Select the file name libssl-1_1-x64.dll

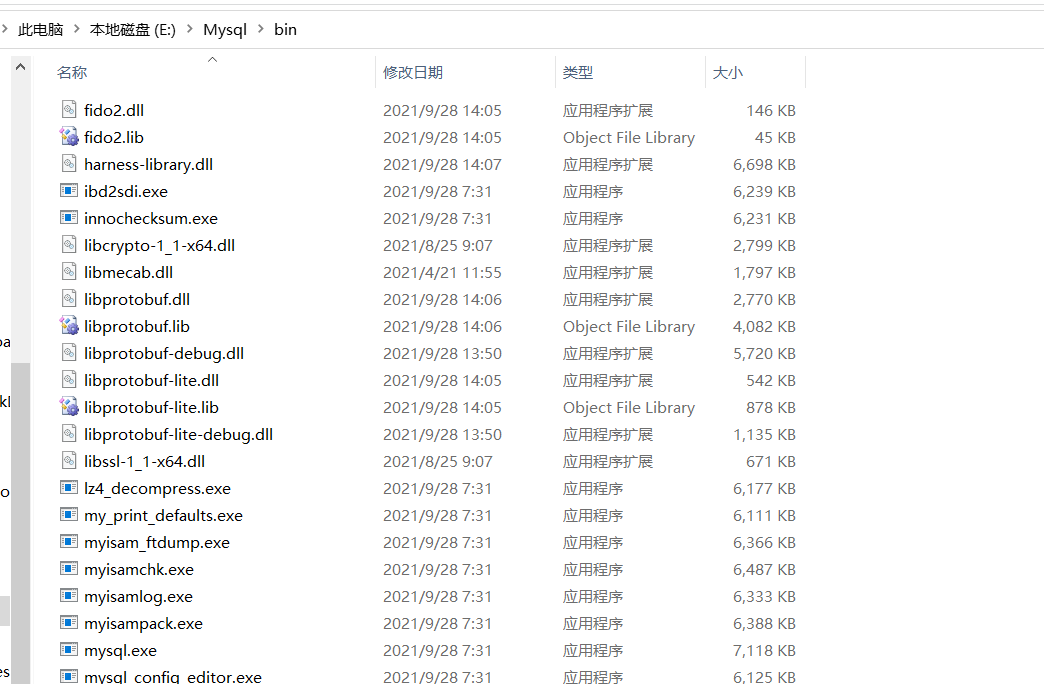click(144, 461)
